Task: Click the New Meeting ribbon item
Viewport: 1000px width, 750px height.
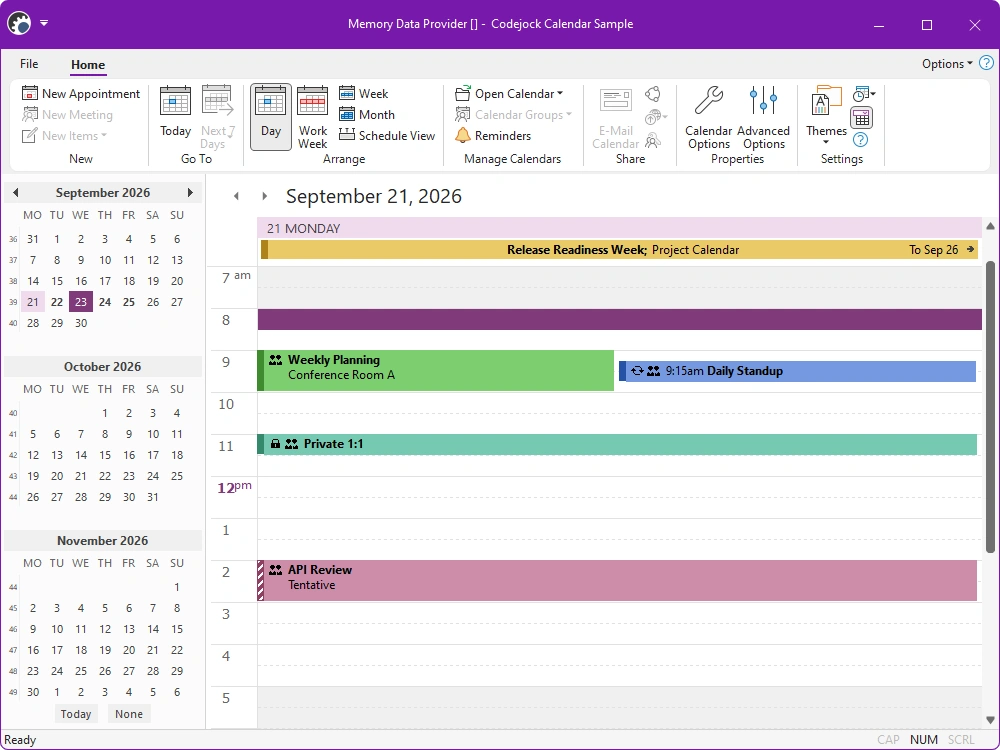Action: tap(68, 115)
